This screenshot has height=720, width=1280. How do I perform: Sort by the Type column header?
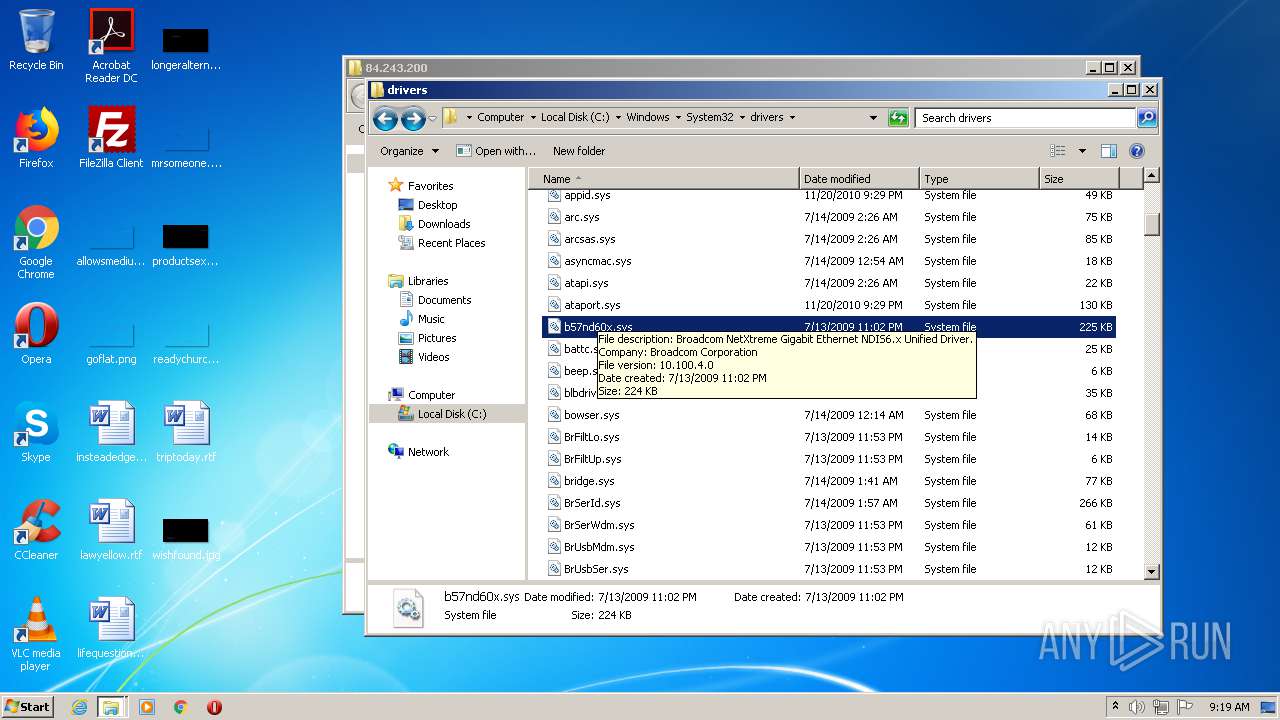(979, 179)
